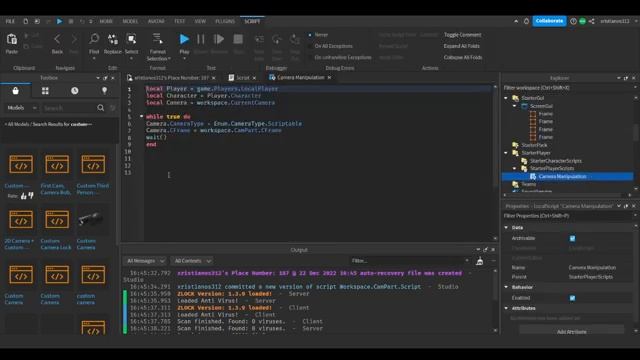Screen dimensions: 640x360
Task: Collapse the StarterGui tree node
Action: click(506, 98)
